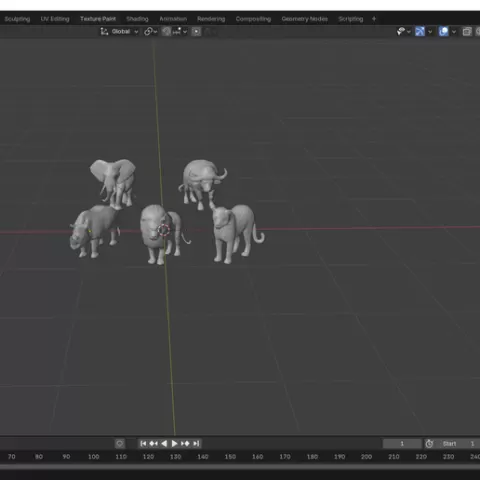Jump to the previous keyframe
The width and height of the screenshot is (480, 480).
[x=153, y=443]
